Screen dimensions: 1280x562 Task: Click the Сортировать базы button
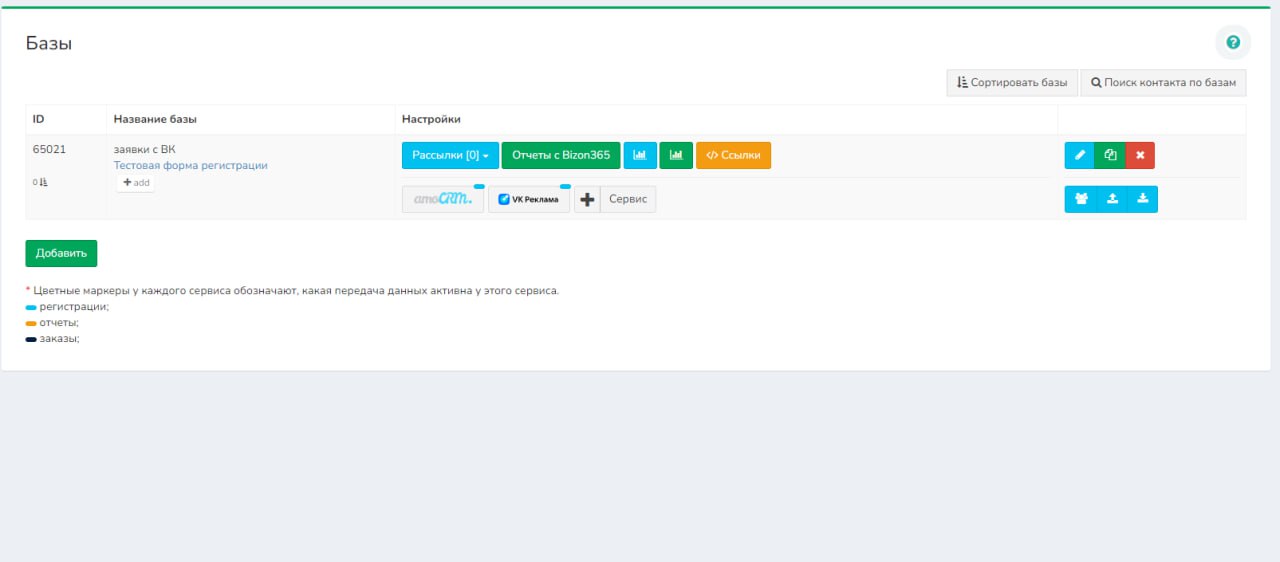[x=1012, y=83]
